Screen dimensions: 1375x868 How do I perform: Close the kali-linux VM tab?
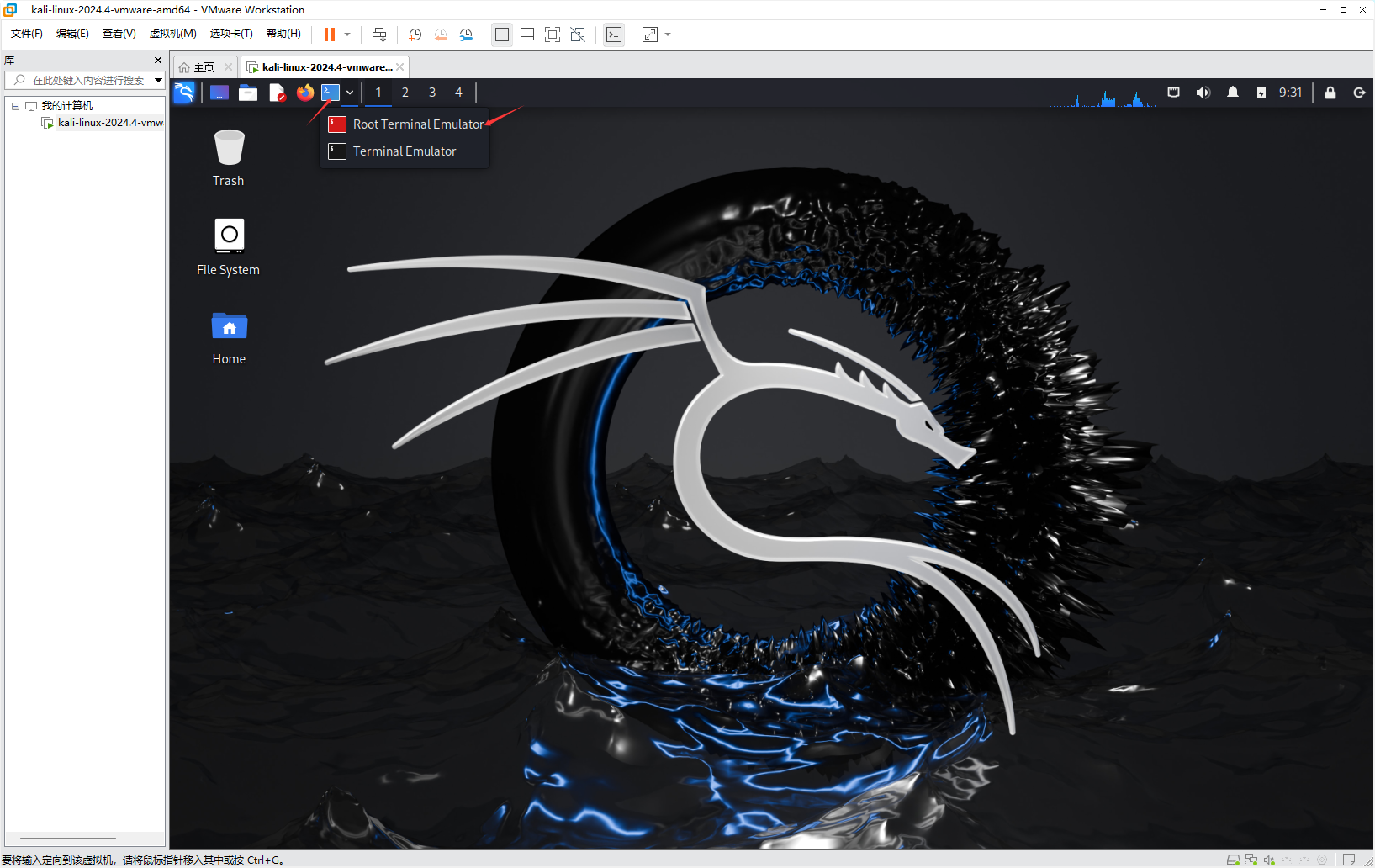pos(400,67)
